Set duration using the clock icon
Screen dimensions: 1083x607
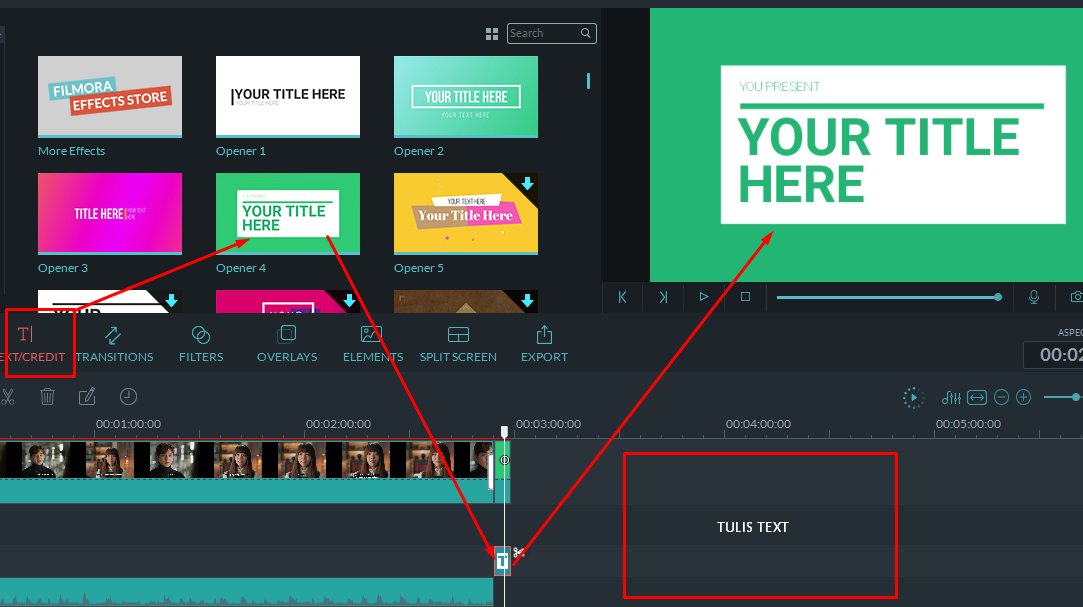(128, 396)
